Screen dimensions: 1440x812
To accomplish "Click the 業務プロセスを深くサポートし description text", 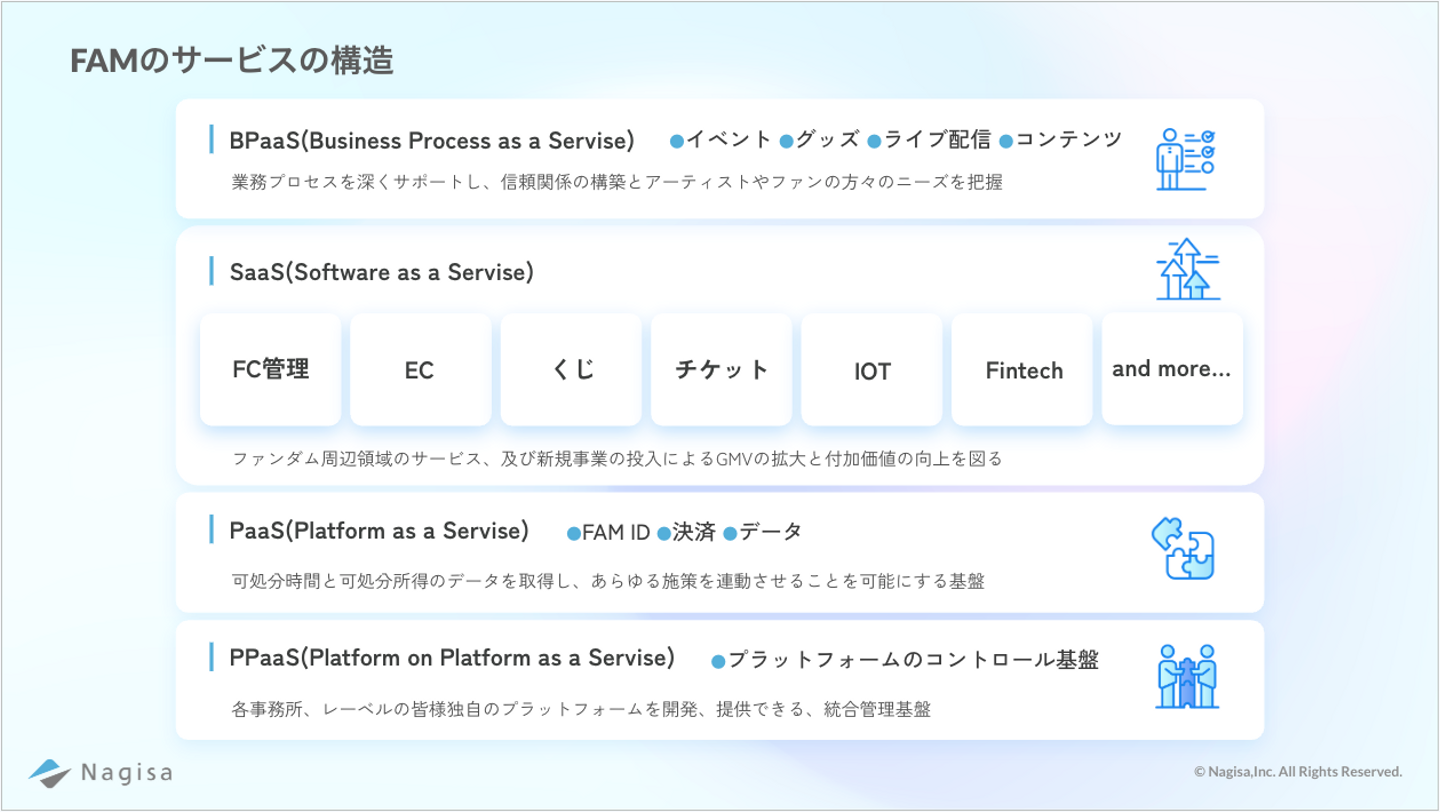I will pyautogui.click(x=617, y=182).
